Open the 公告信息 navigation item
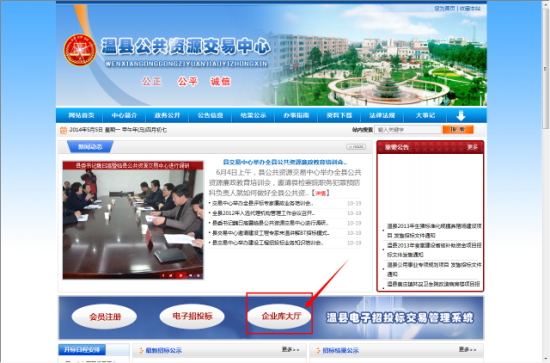Viewport: 550px width, 363px height. pyautogui.click(x=210, y=115)
